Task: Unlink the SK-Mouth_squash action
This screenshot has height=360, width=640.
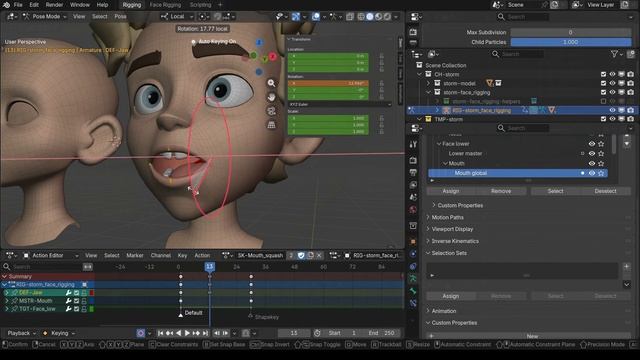Action: (x=319, y=256)
